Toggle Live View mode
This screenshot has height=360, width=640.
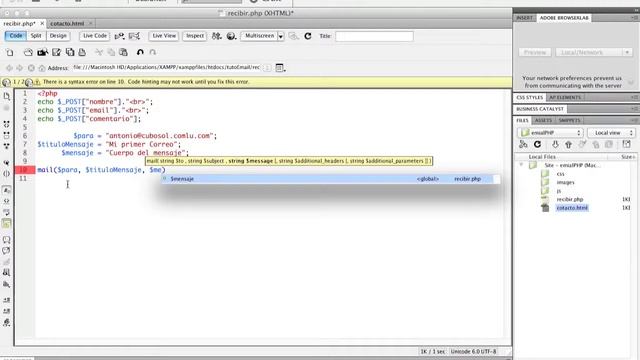[x=164, y=36]
